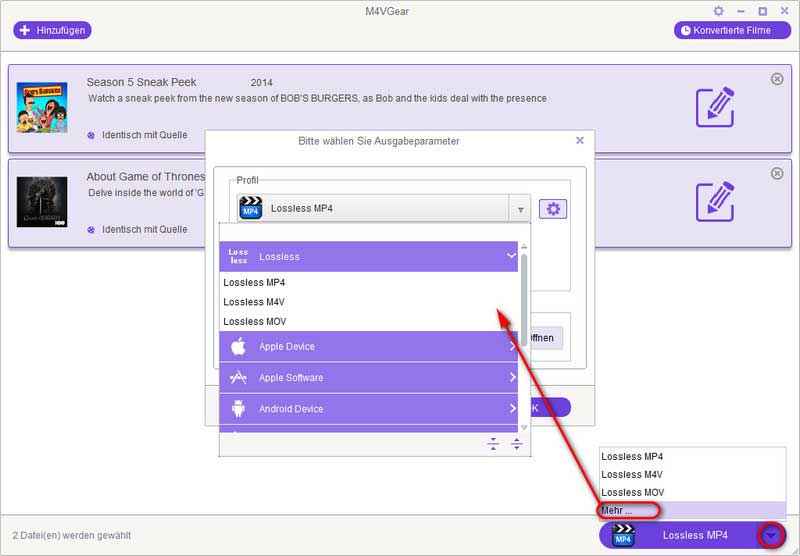Click the Android robot icon

tap(238, 409)
